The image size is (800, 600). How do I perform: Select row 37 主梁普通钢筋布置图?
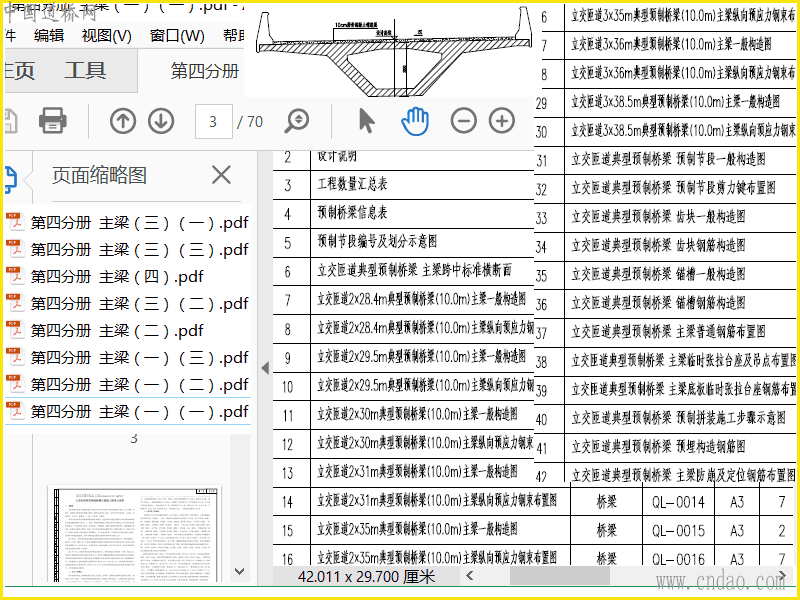665,333
